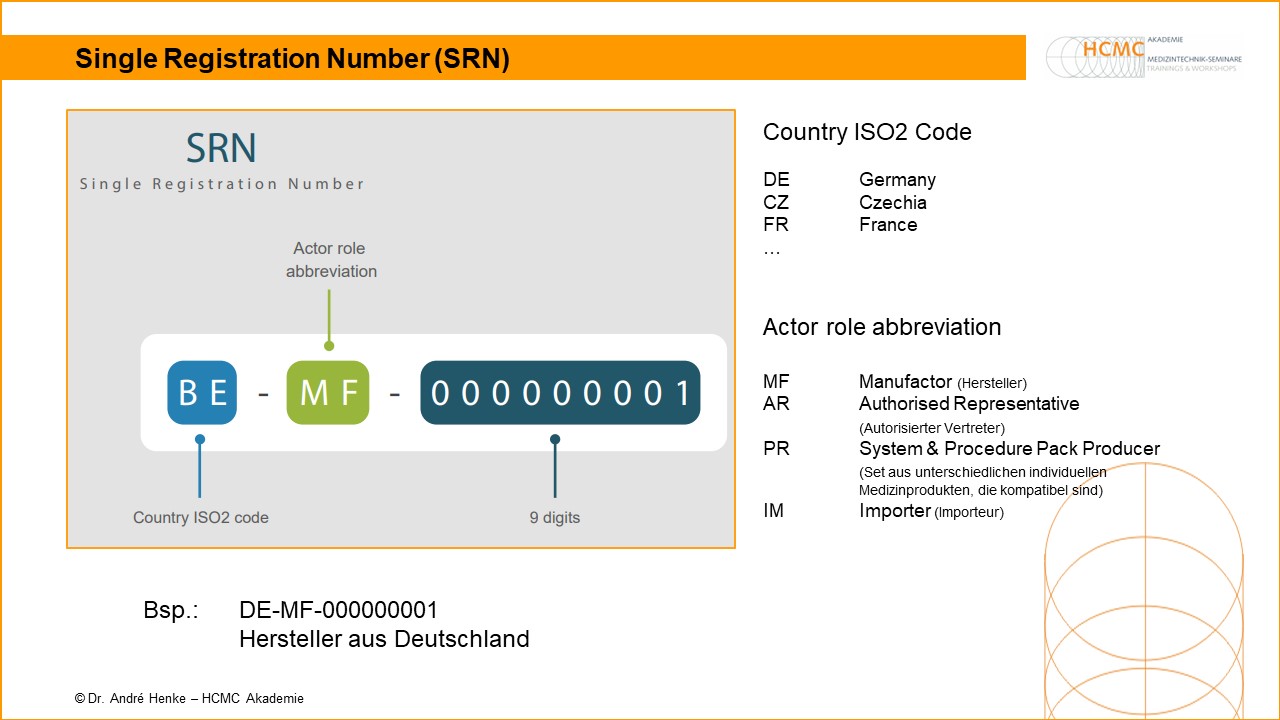
Task: Click the DE-MF-000000001 example text
Action: pyautogui.click(x=340, y=609)
